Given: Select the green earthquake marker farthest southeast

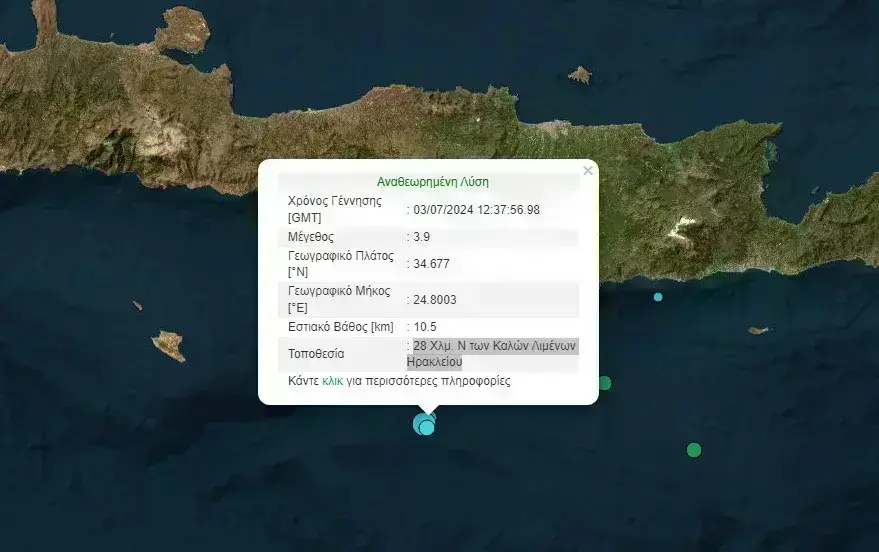Looking at the screenshot, I should (x=694, y=450).
